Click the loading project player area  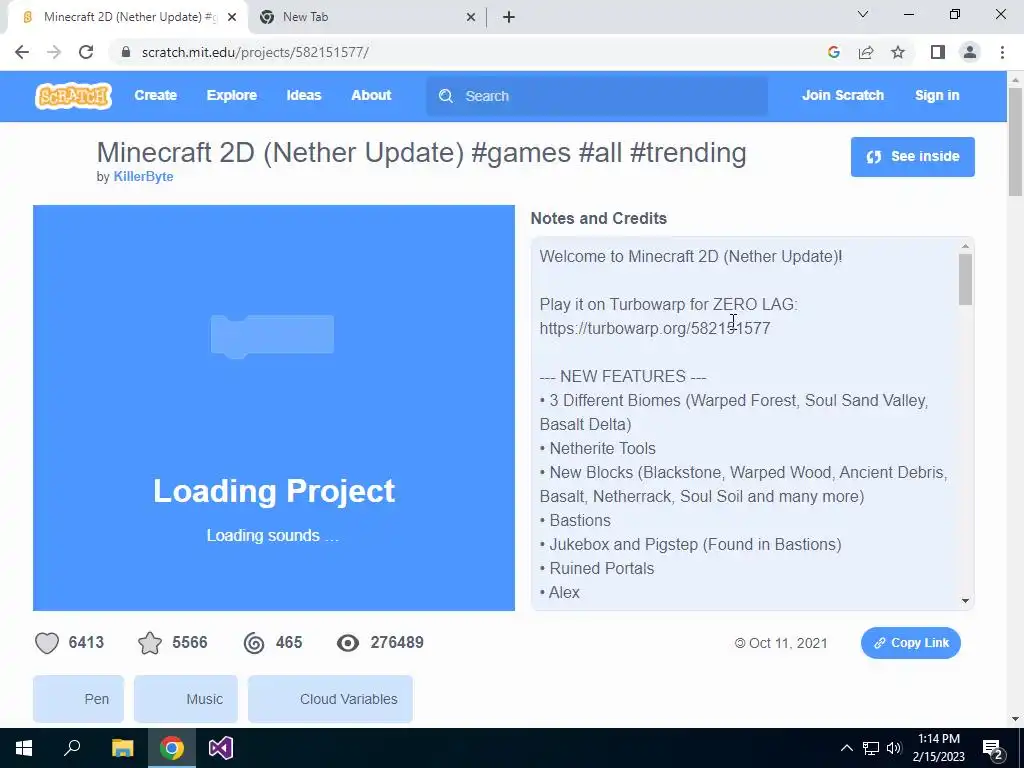tap(274, 408)
